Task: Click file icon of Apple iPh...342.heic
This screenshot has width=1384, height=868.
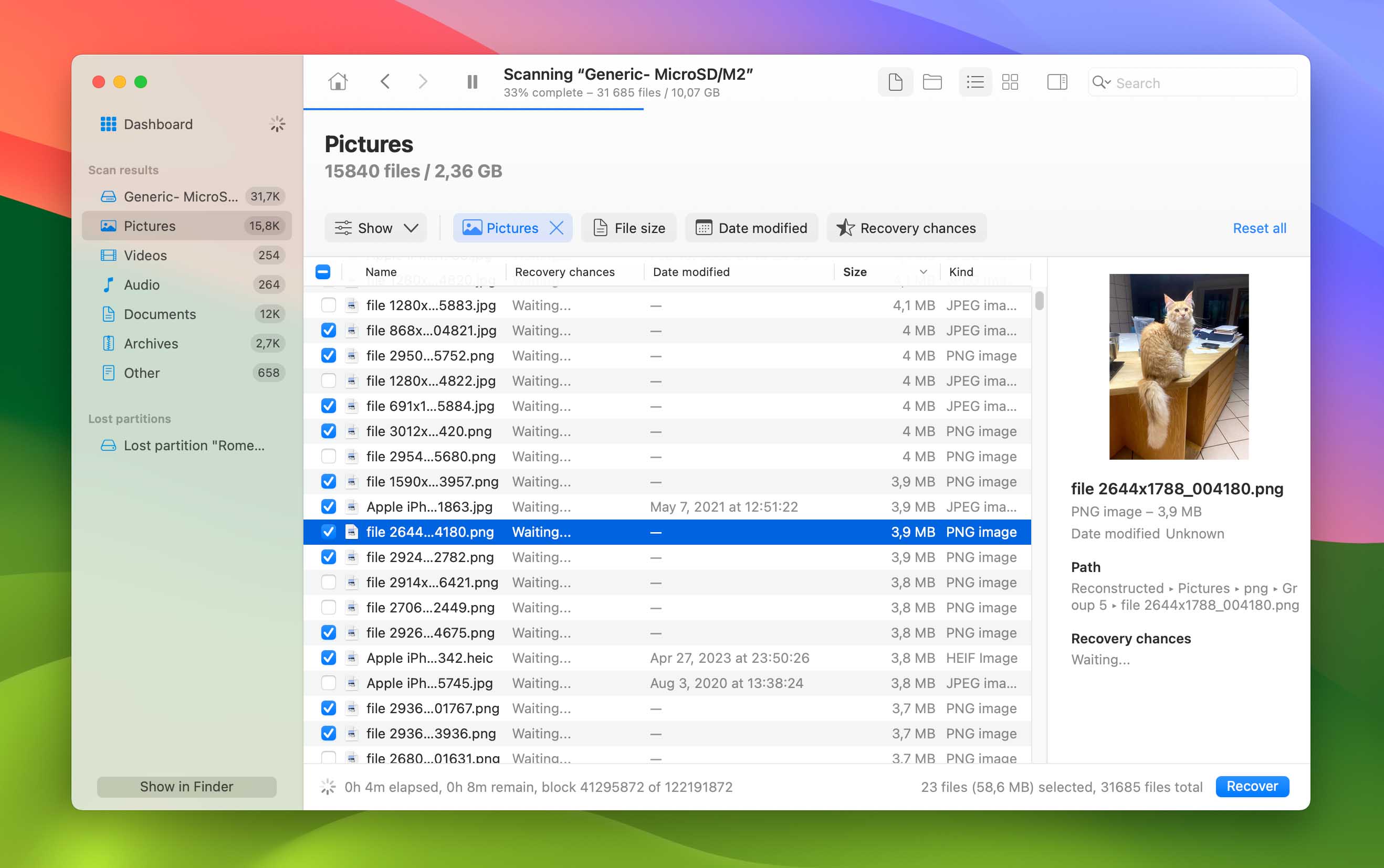Action: point(351,658)
